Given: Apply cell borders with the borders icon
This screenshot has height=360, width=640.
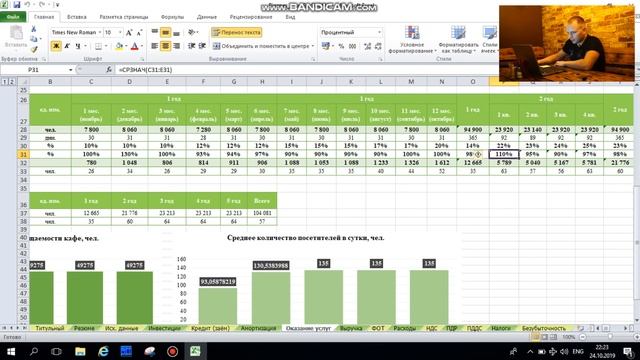Looking at the screenshot, I should click(98, 47).
